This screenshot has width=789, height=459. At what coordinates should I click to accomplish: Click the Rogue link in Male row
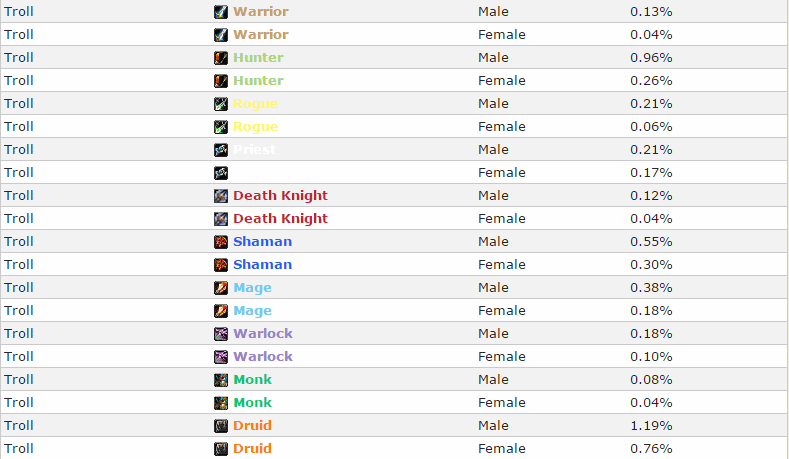pyautogui.click(x=255, y=104)
